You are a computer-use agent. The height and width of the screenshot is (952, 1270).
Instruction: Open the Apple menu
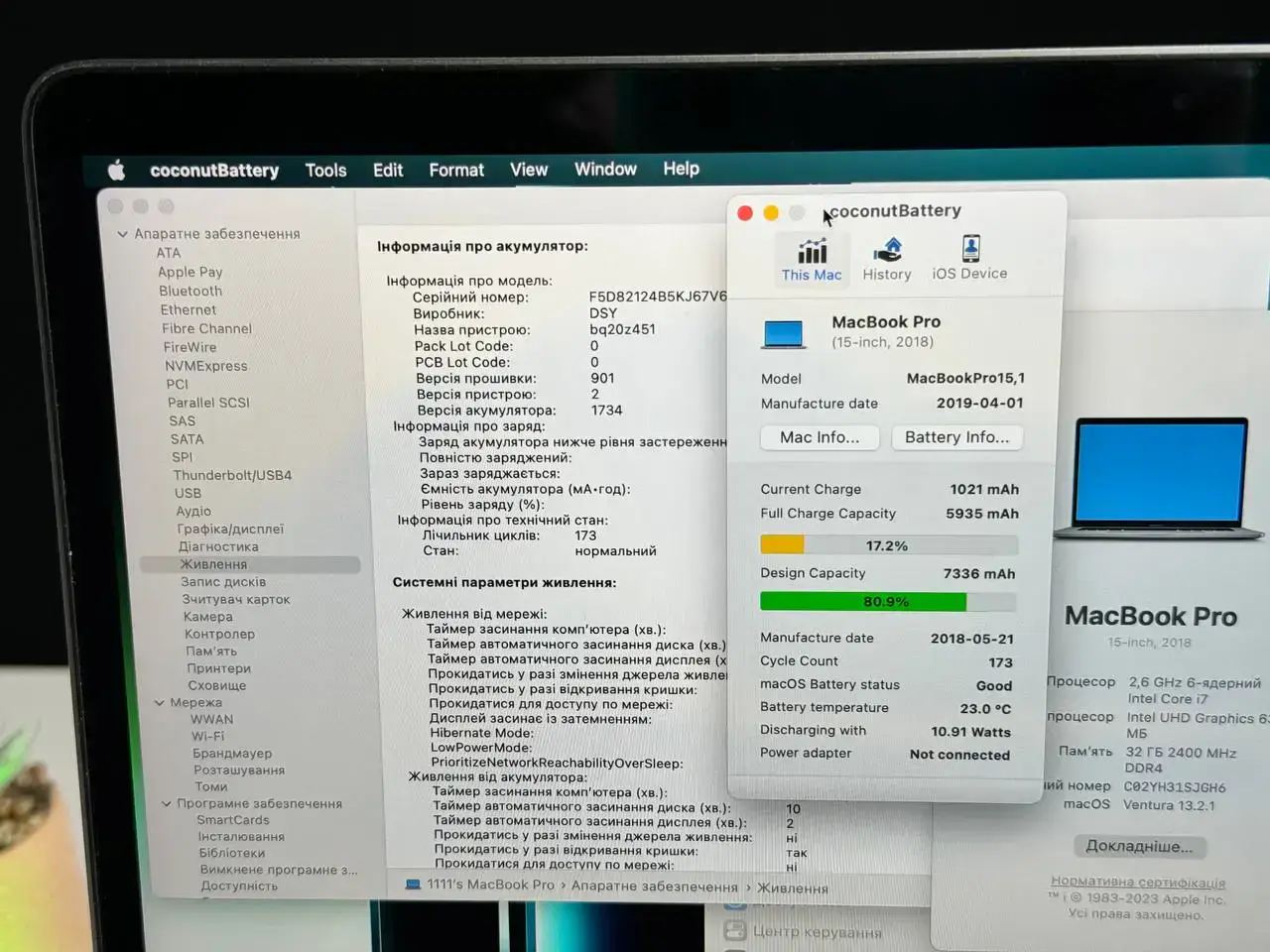(x=117, y=171)
